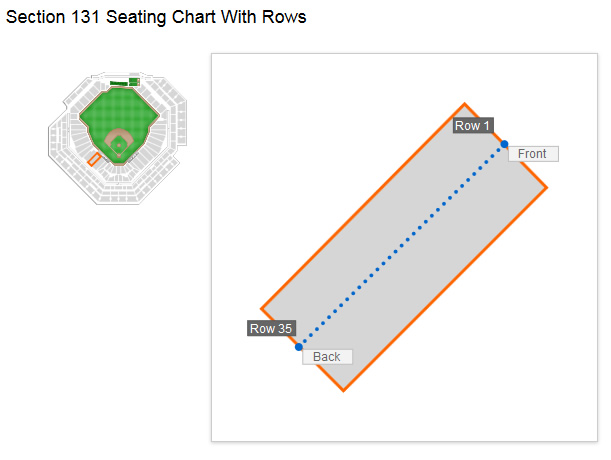Viewport: 611px width, 460px height.
Task: Click home plate on the mini stadium map
Action: click(119, 156)
